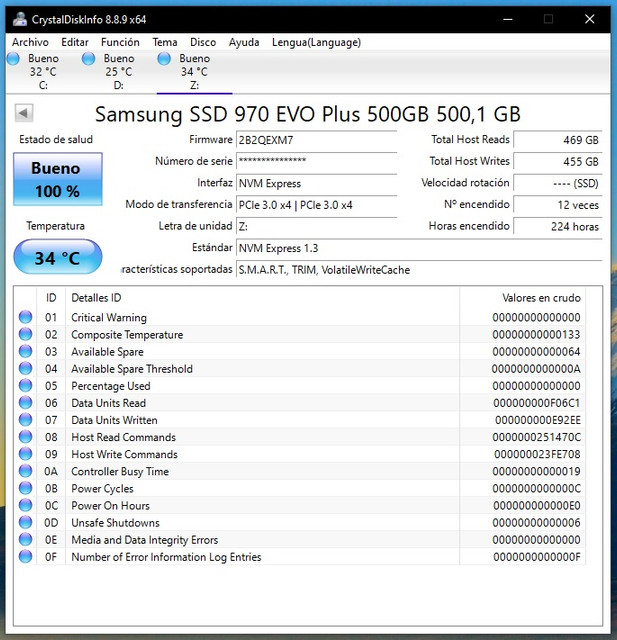617x640 pixels.
Task: Click the status icon for Composite Temperature
Action: (x=25, y=334)
